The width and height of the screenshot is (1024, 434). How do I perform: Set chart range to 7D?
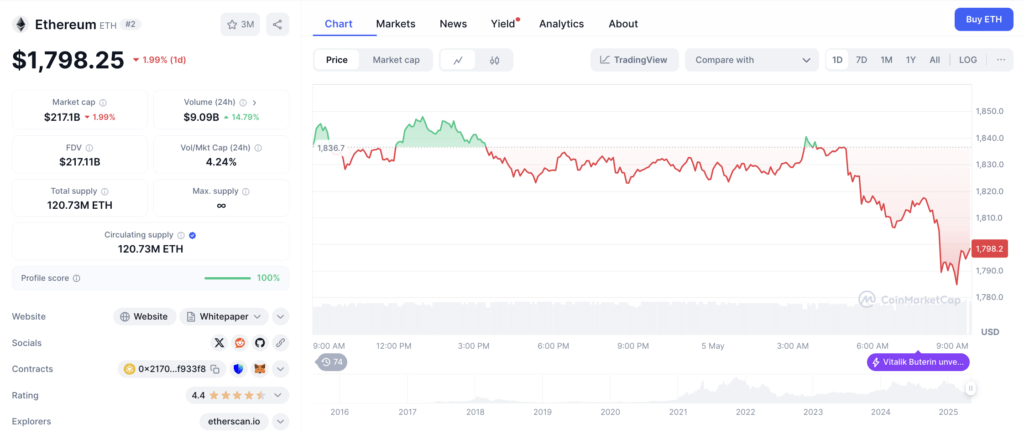point(861,59)
